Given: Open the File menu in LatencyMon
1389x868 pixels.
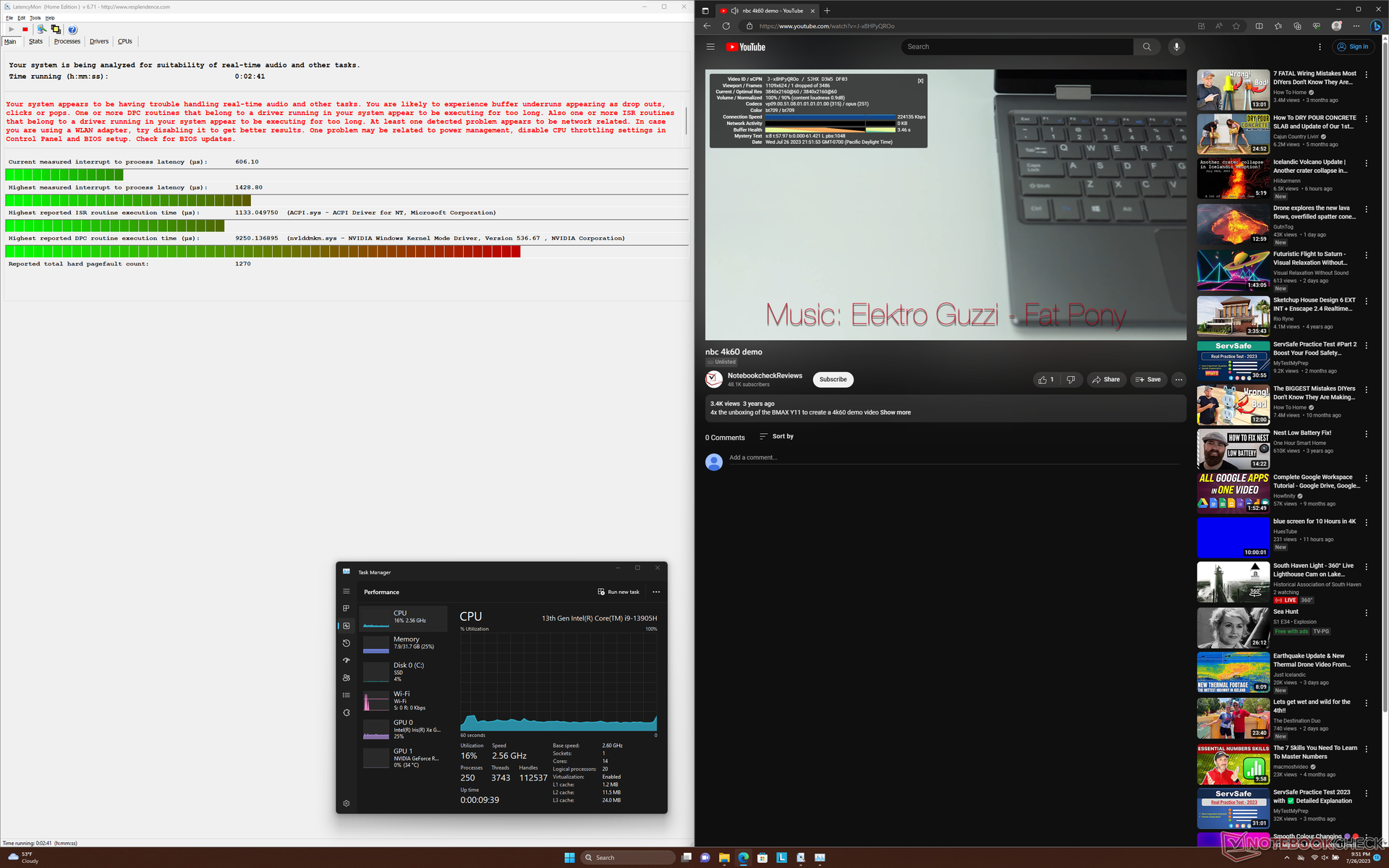Looking at the screenshot, I should pos(9,18).
